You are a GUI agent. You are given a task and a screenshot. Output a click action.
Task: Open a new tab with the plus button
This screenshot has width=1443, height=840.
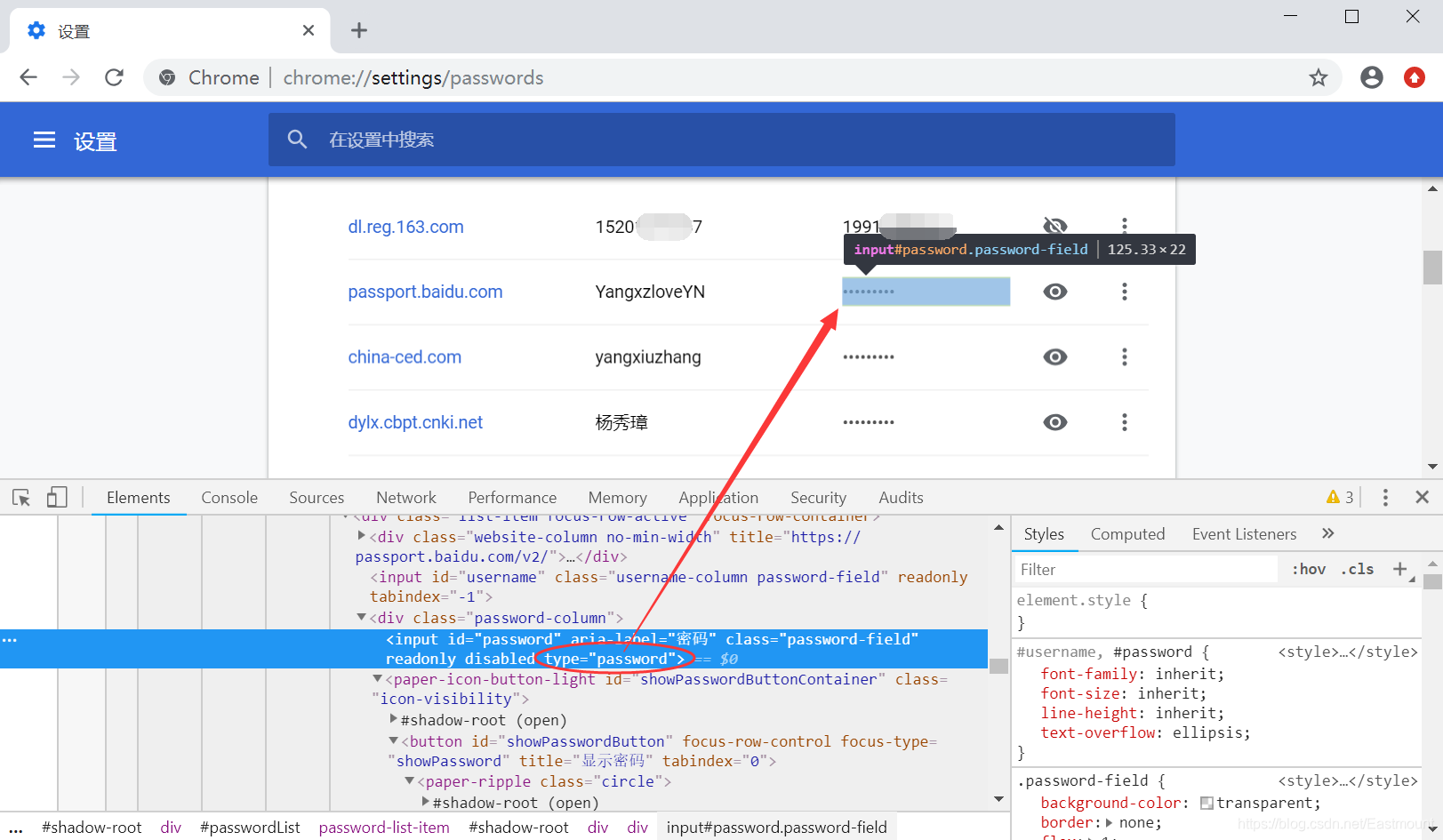coord(359,31)
